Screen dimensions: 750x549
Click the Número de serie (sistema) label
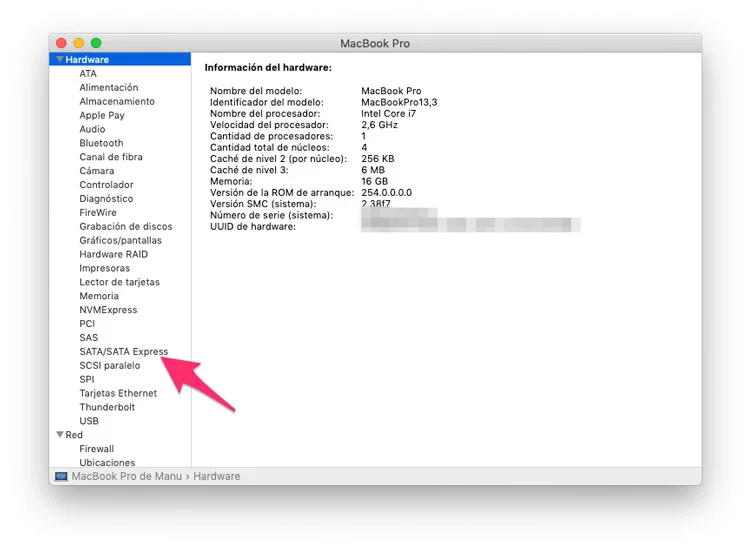tap(272, 215)
